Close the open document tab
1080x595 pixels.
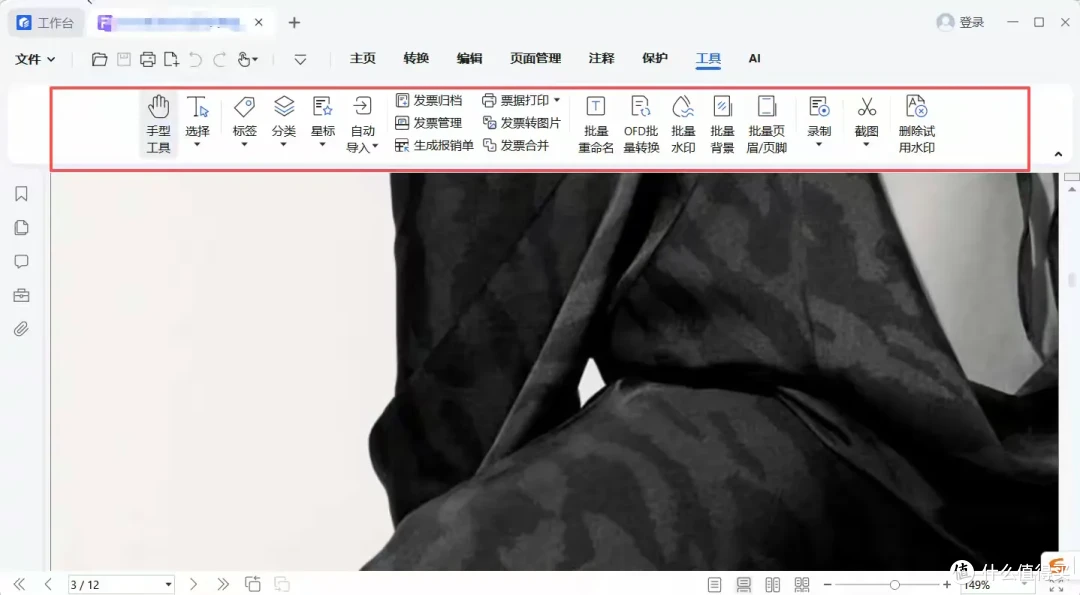tap(259, 22)
